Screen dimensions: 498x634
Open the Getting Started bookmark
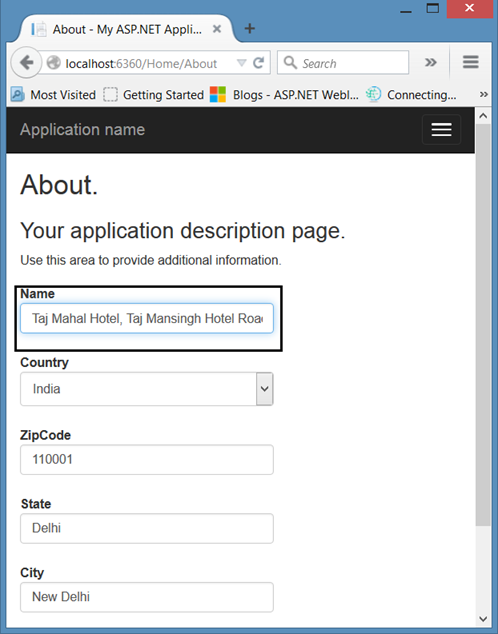pos(153,95)
